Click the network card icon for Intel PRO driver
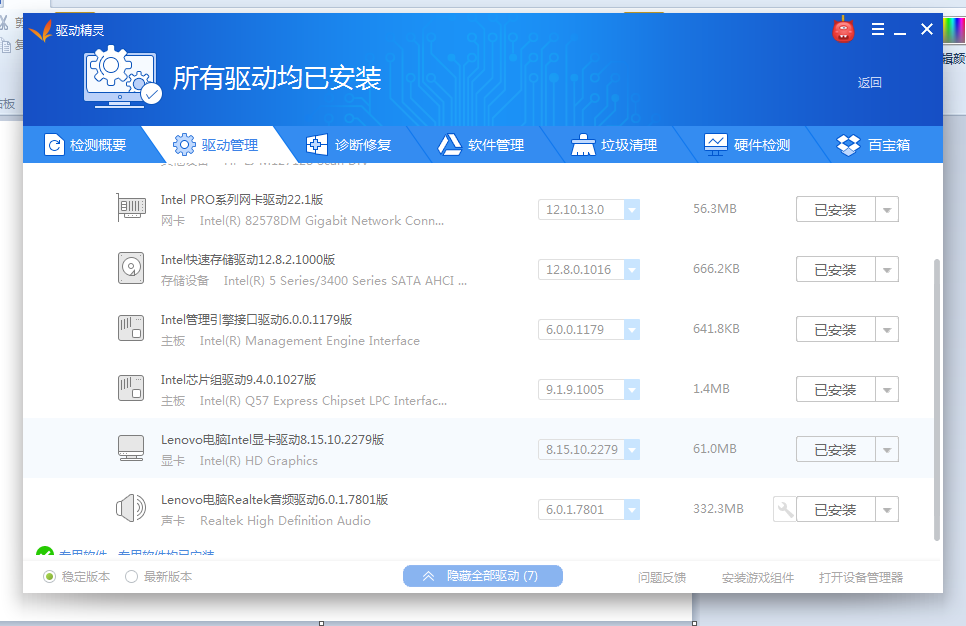This screenshot has height=626, width=966. 131,209
